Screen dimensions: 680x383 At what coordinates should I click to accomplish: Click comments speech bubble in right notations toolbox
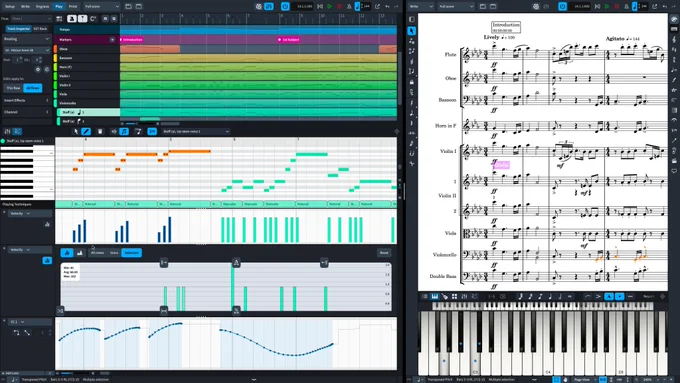[x=674, y=171]
